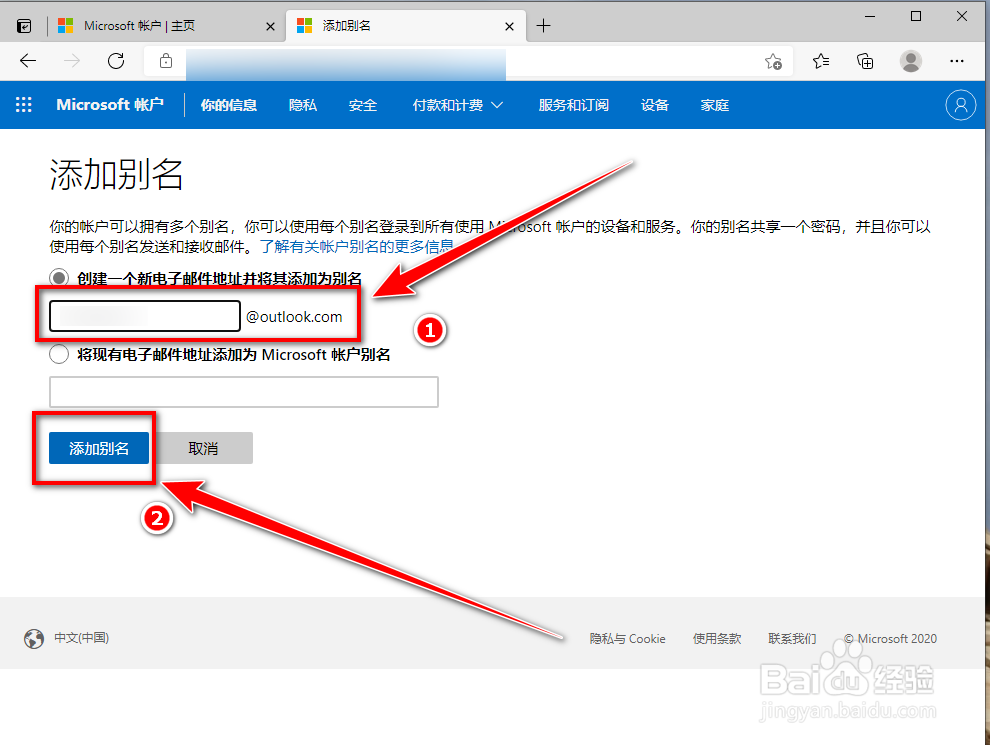Open tab actions menu icon
This screenshot has width=990, height=745.
(x=24, y=26)
